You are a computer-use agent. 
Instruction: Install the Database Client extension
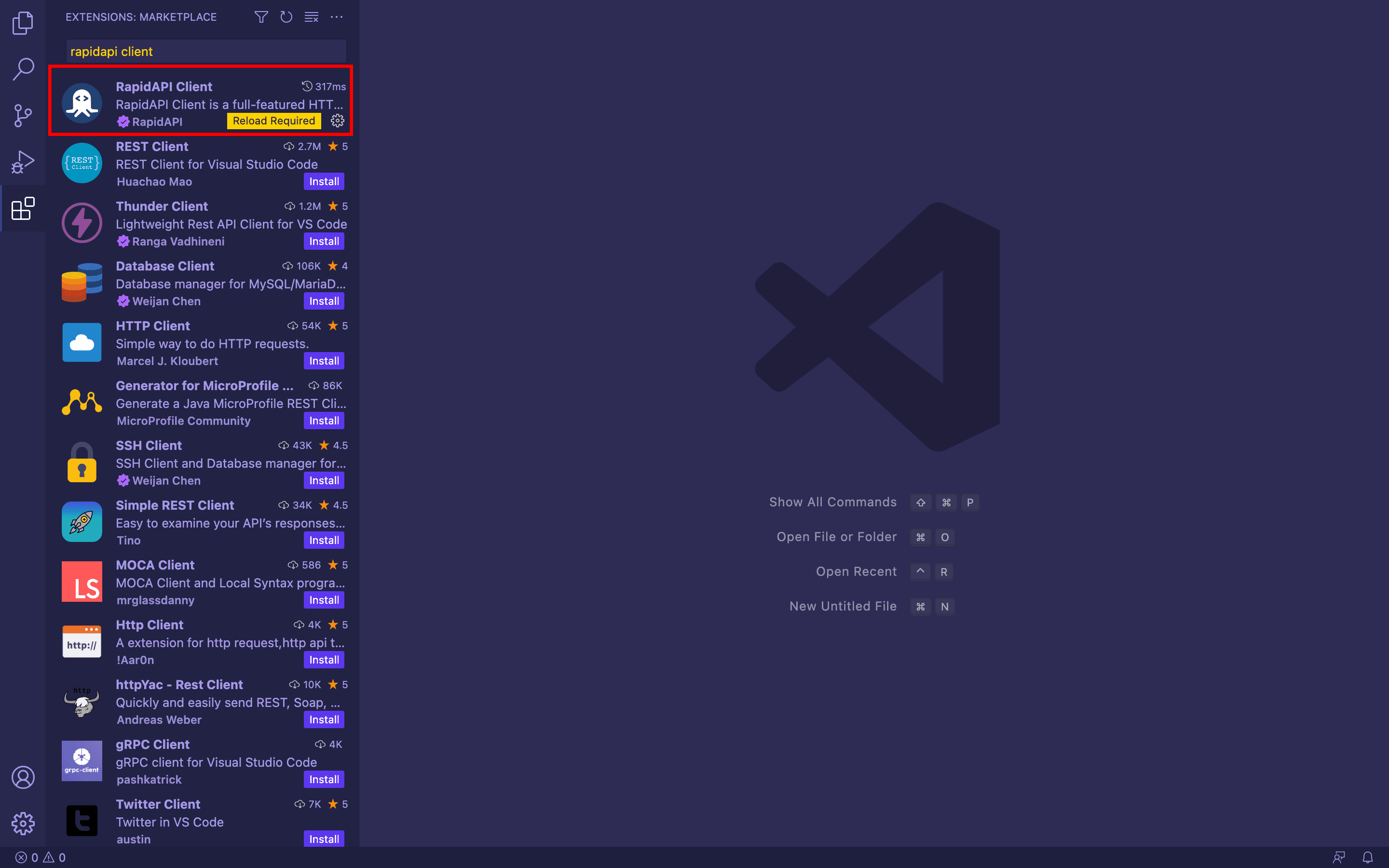point(324,301)
